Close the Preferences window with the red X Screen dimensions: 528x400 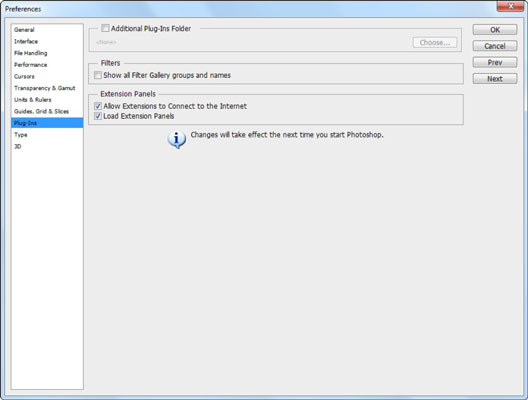pos(510,6)
